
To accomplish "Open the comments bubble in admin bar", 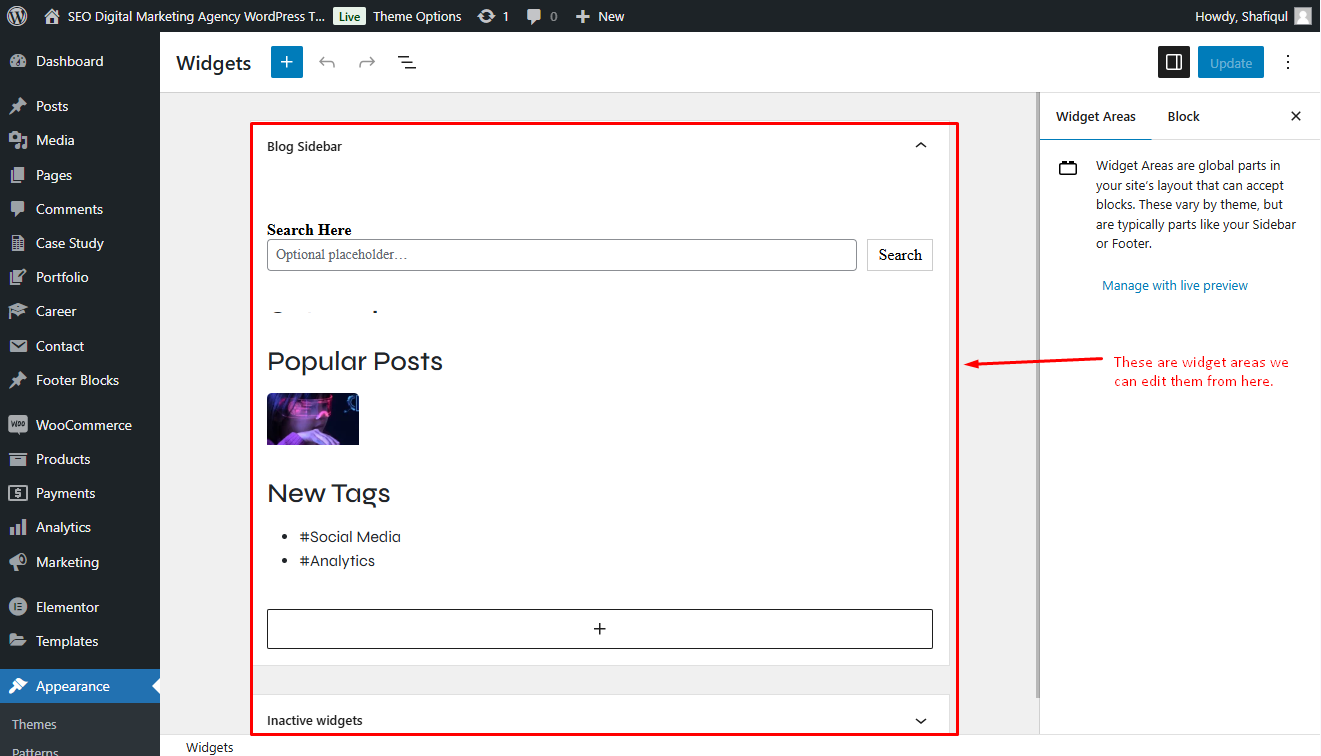I will [534, 16].
